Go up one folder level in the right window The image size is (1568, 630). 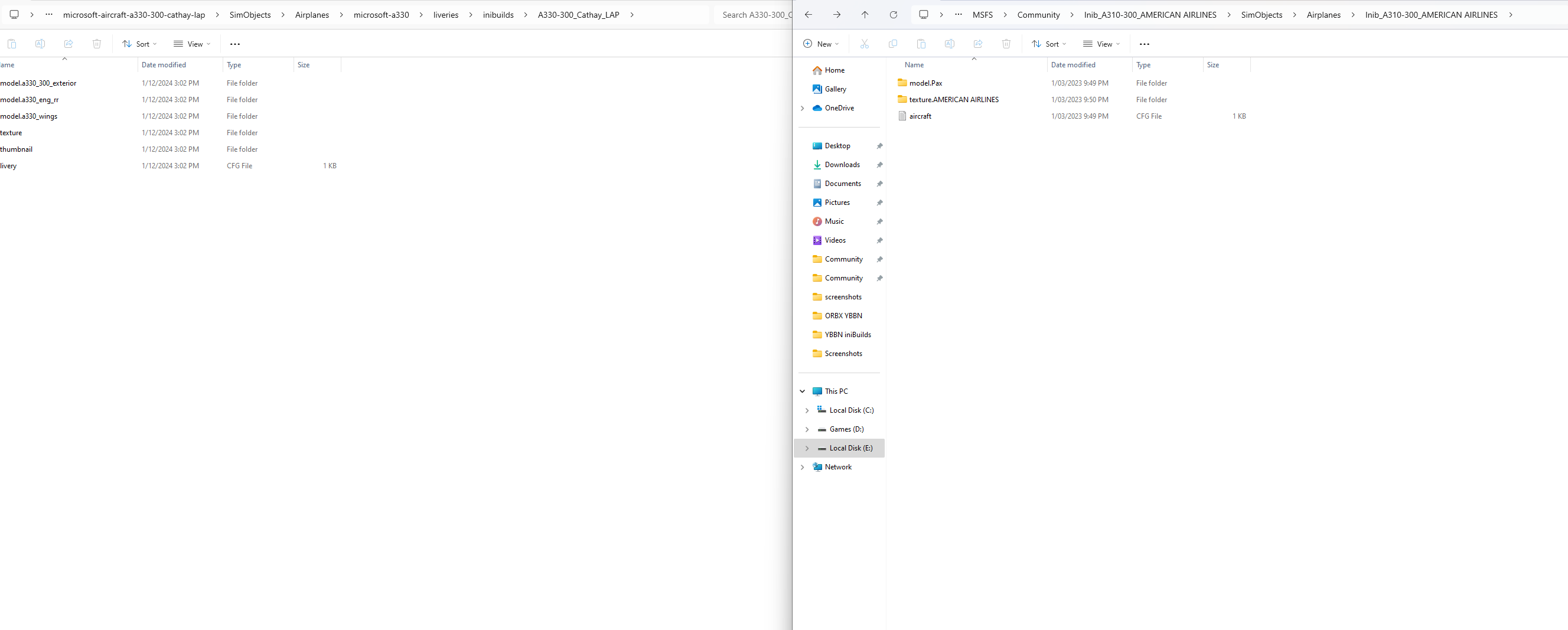865,15
